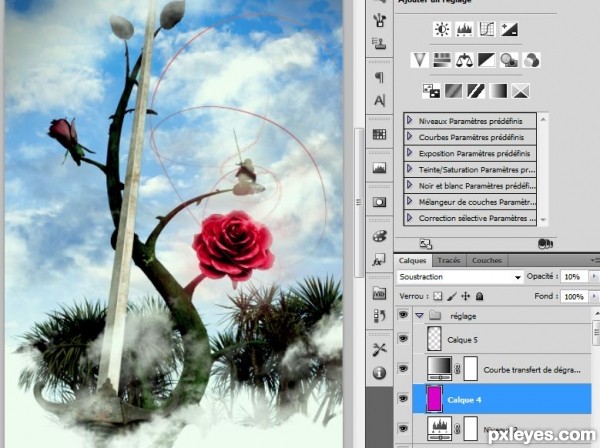The height and width of the screenshot is (448, 600).
Task: Expand Noir et blanc presets
Action: (x=409, y=185)
